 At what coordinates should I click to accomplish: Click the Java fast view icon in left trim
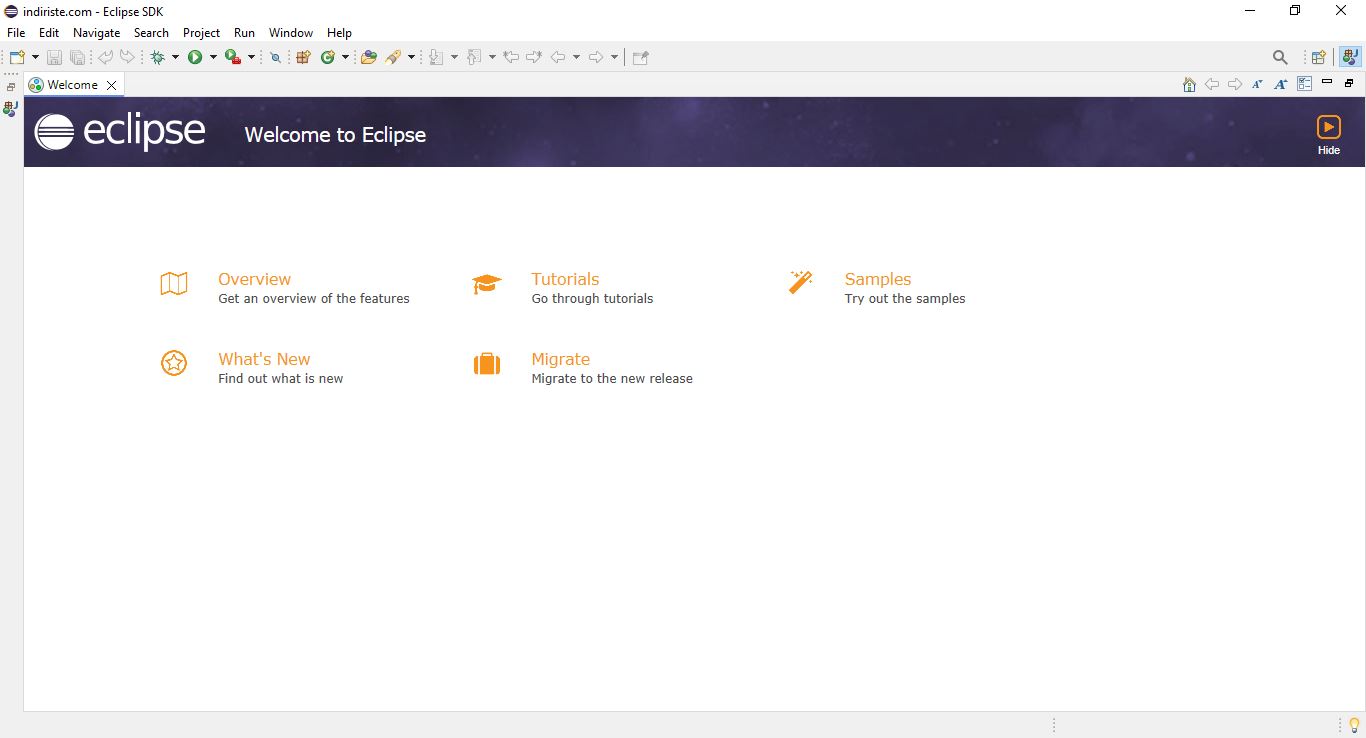point(10,108)
